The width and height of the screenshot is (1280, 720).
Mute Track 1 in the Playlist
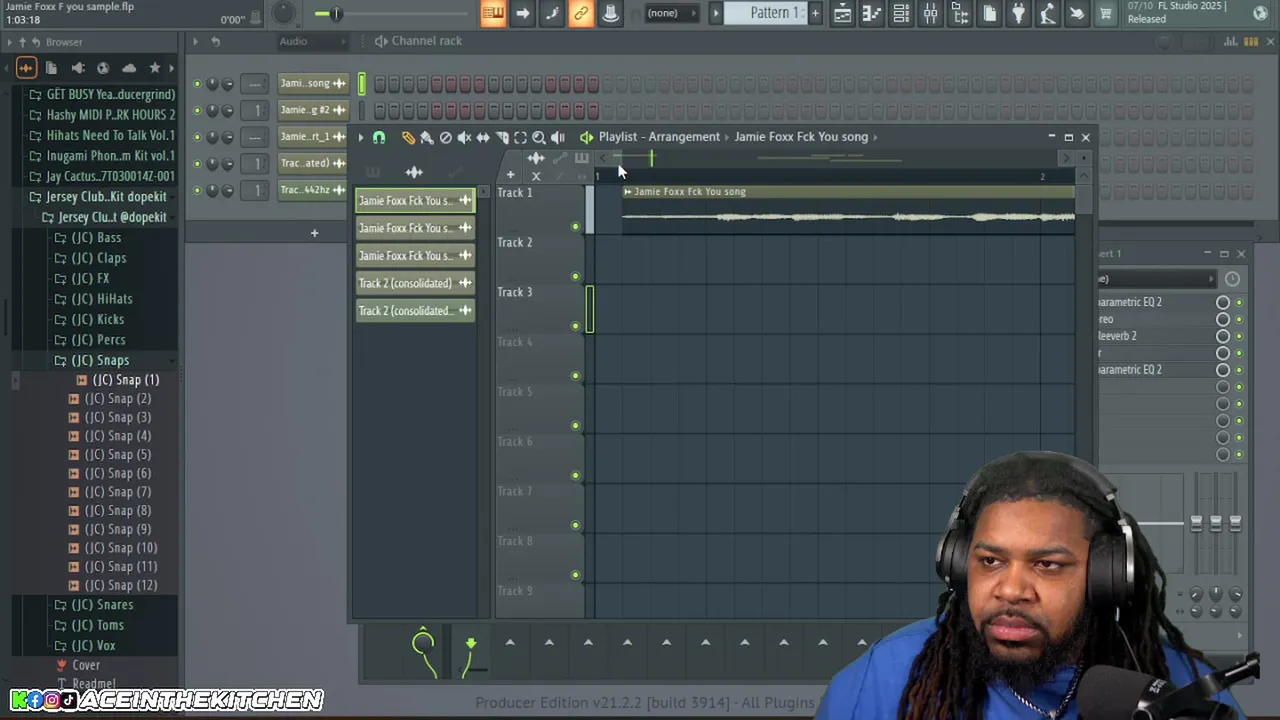[575, 227]
